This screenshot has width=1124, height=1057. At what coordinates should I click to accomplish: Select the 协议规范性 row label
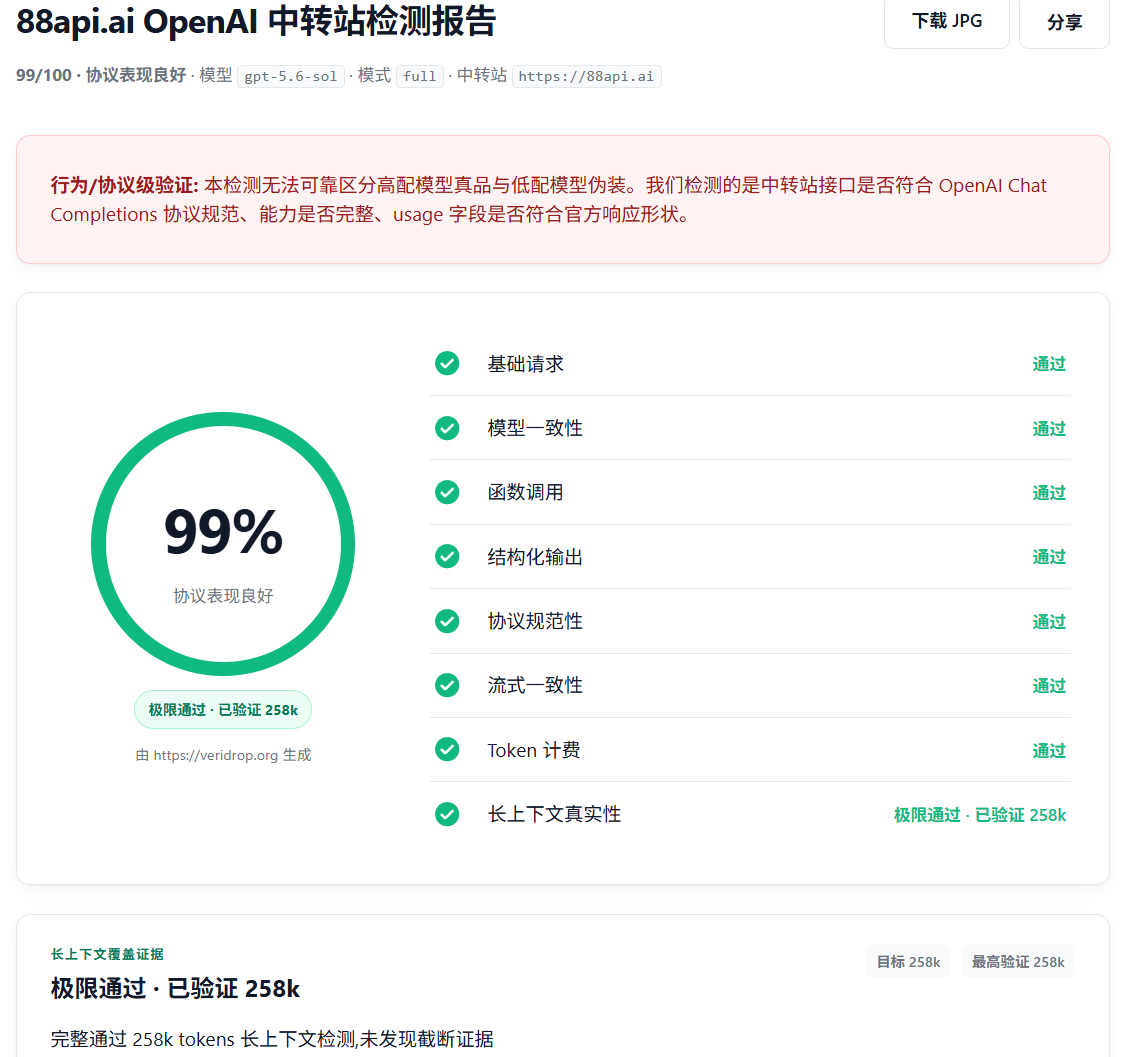click(x=535, y=621)
